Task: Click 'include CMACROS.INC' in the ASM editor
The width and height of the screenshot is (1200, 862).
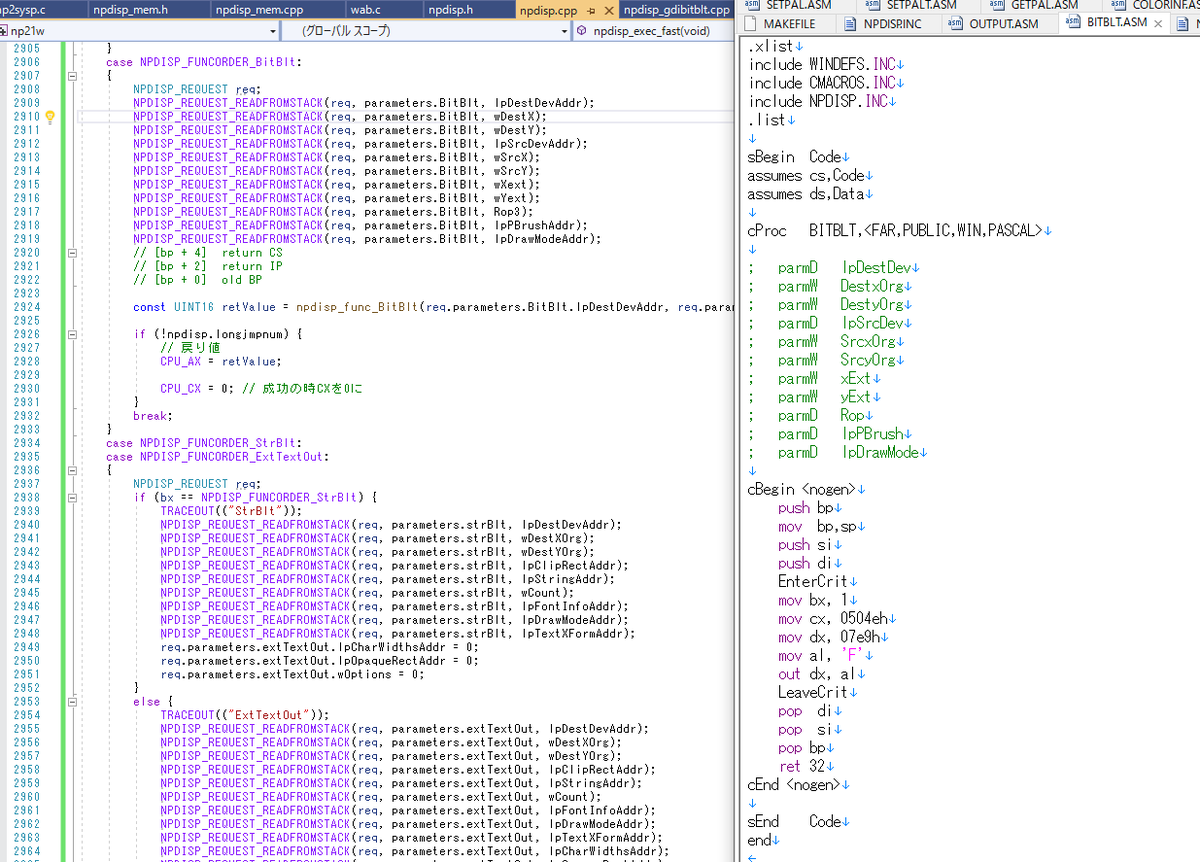Action: pos(822,83)
